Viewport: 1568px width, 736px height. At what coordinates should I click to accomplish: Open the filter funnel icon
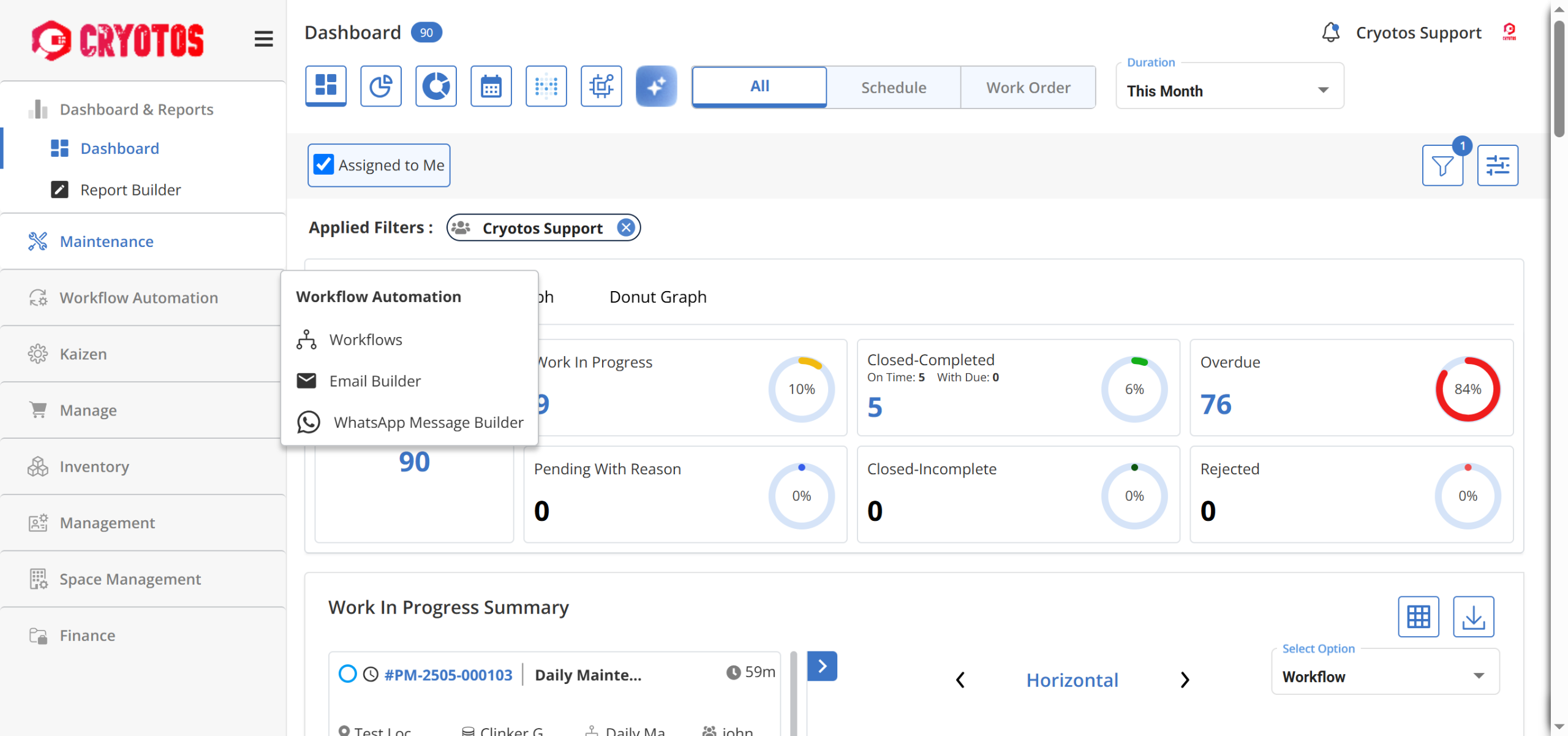tap(1442, 165)
